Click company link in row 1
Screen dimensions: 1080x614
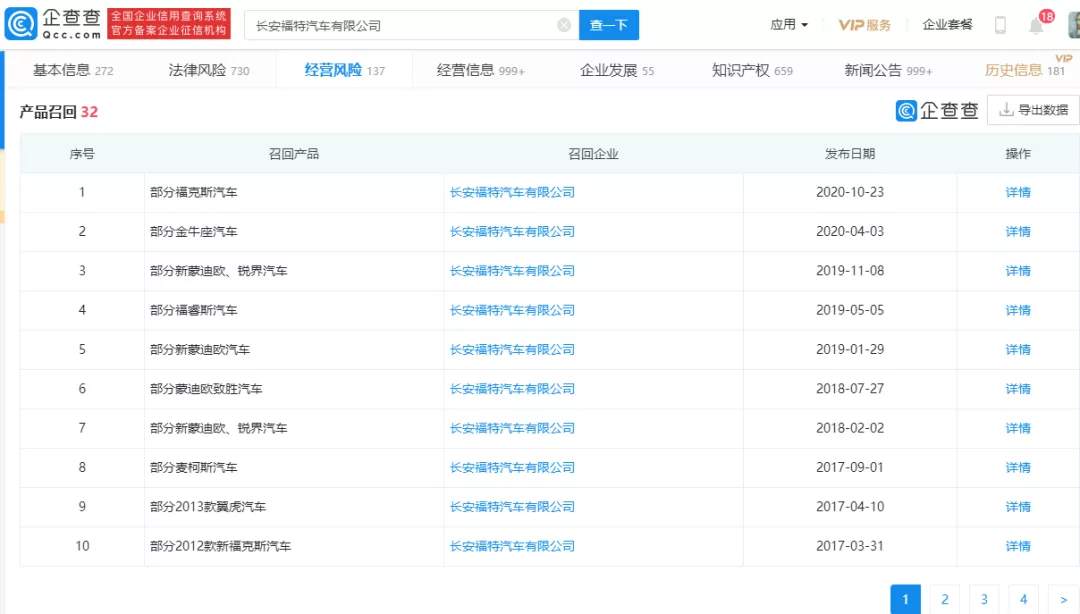pos(512,192)
